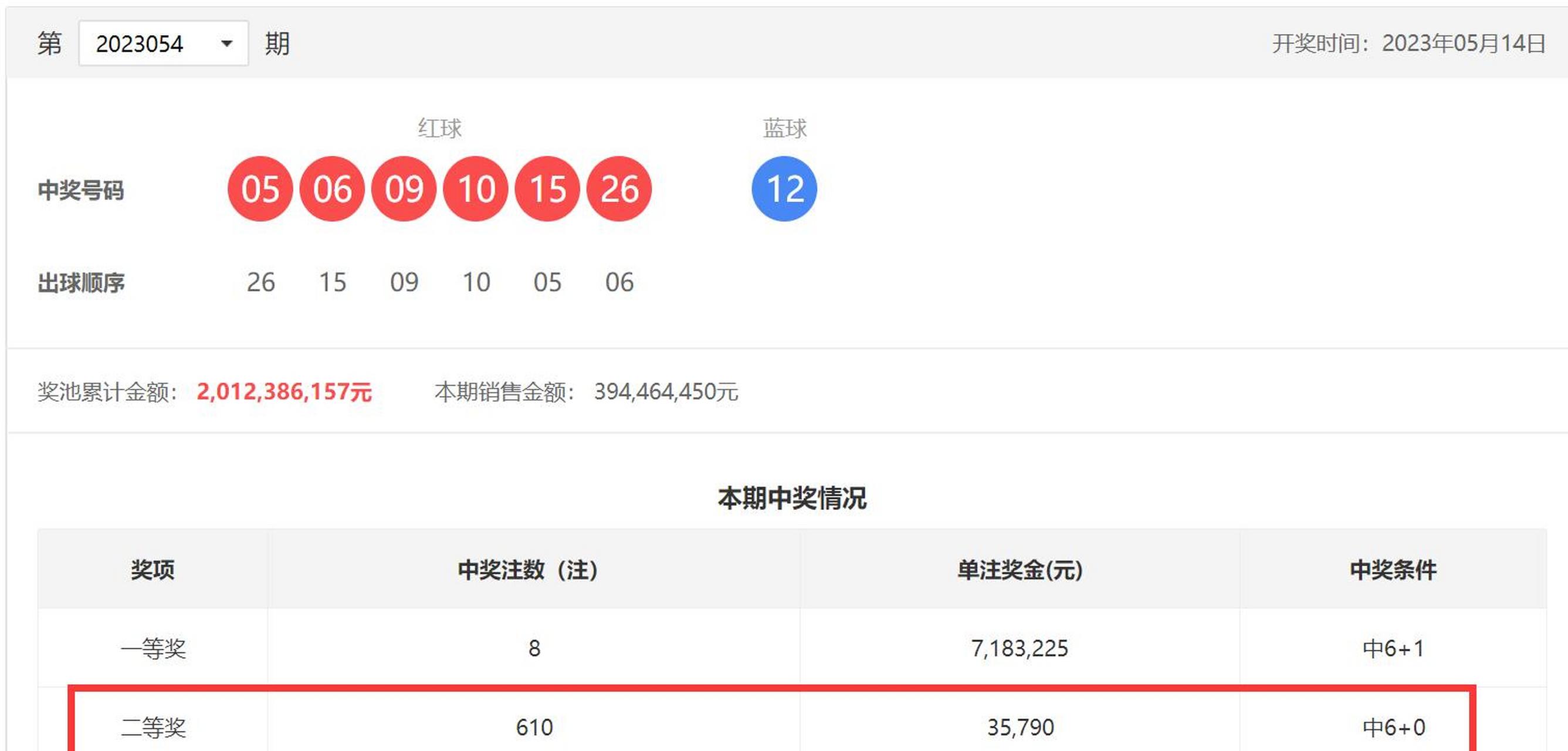This screenshot has height=751, width=1568.
Task: Click draw order number 09
Action: coord(404,282)
